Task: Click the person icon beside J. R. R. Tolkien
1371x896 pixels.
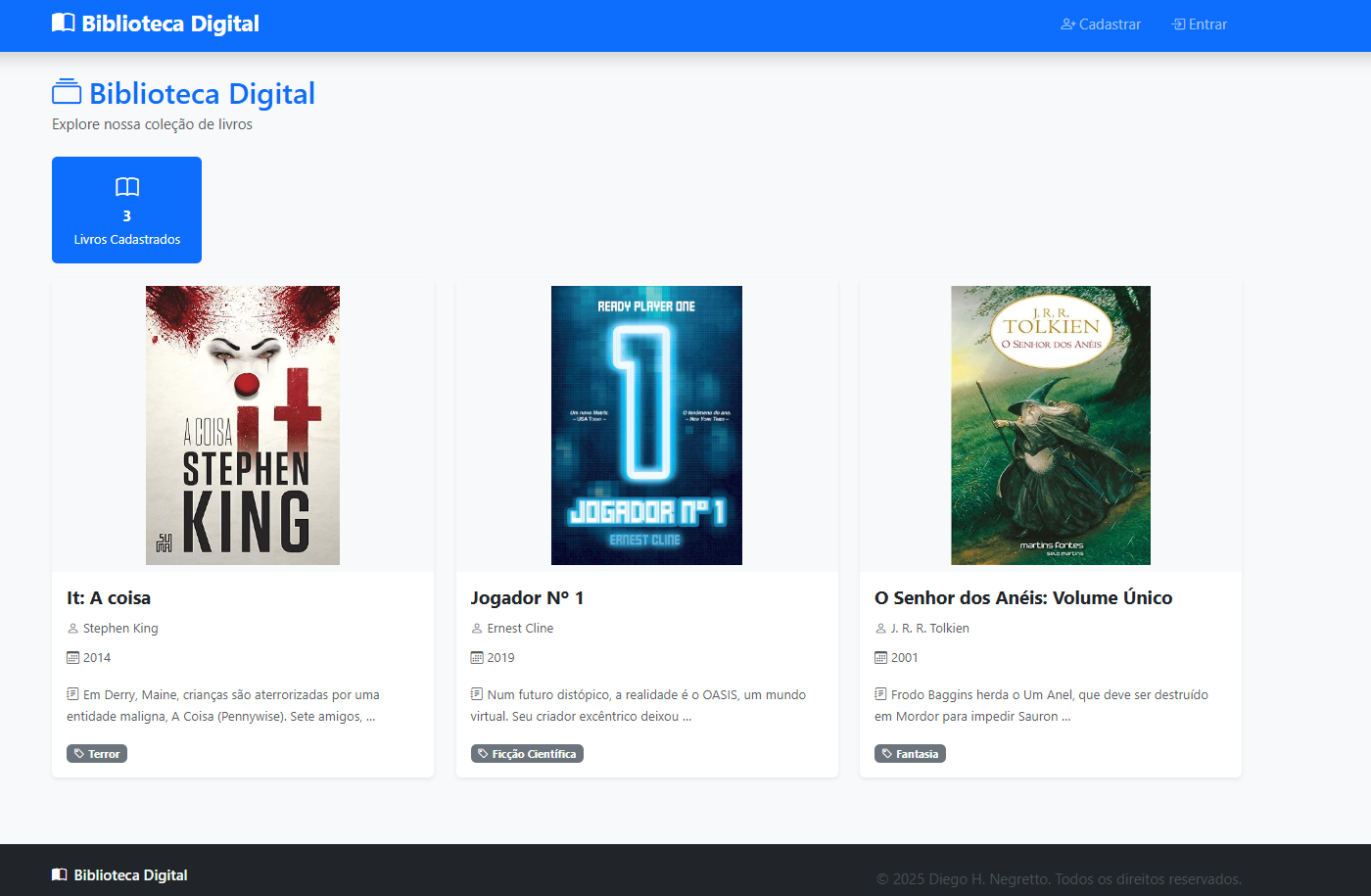Action: point(880,629)
